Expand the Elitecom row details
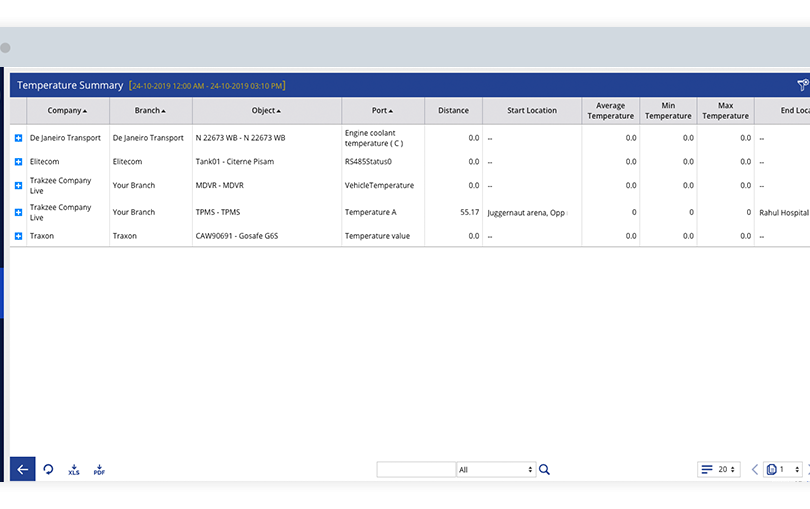The height and width of the screenshot is (509, 810). [18, 161]
